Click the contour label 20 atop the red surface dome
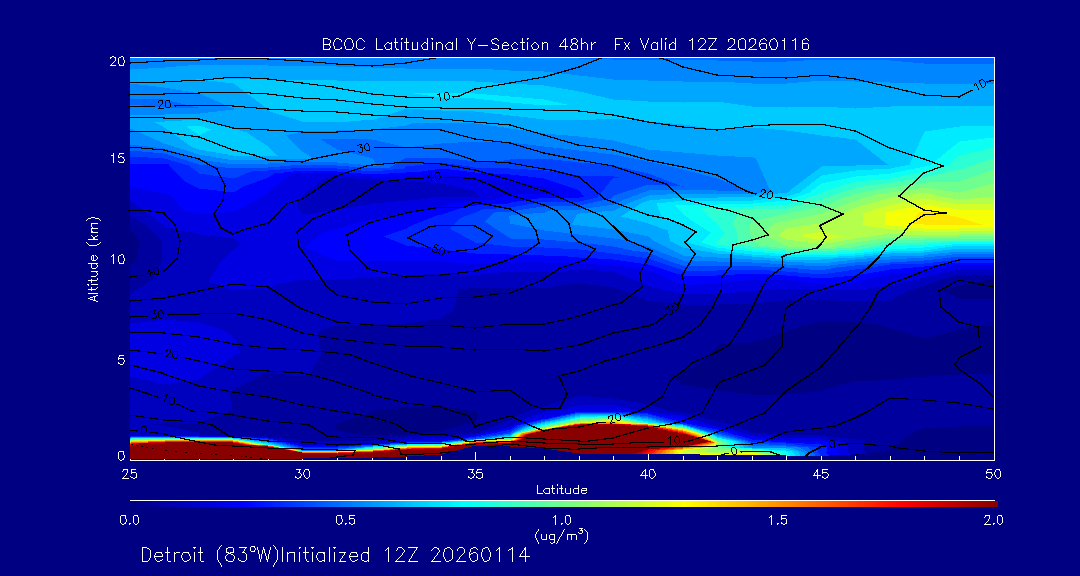The width and height of the screenshot is (1080, 576). [x=615, y=418]
